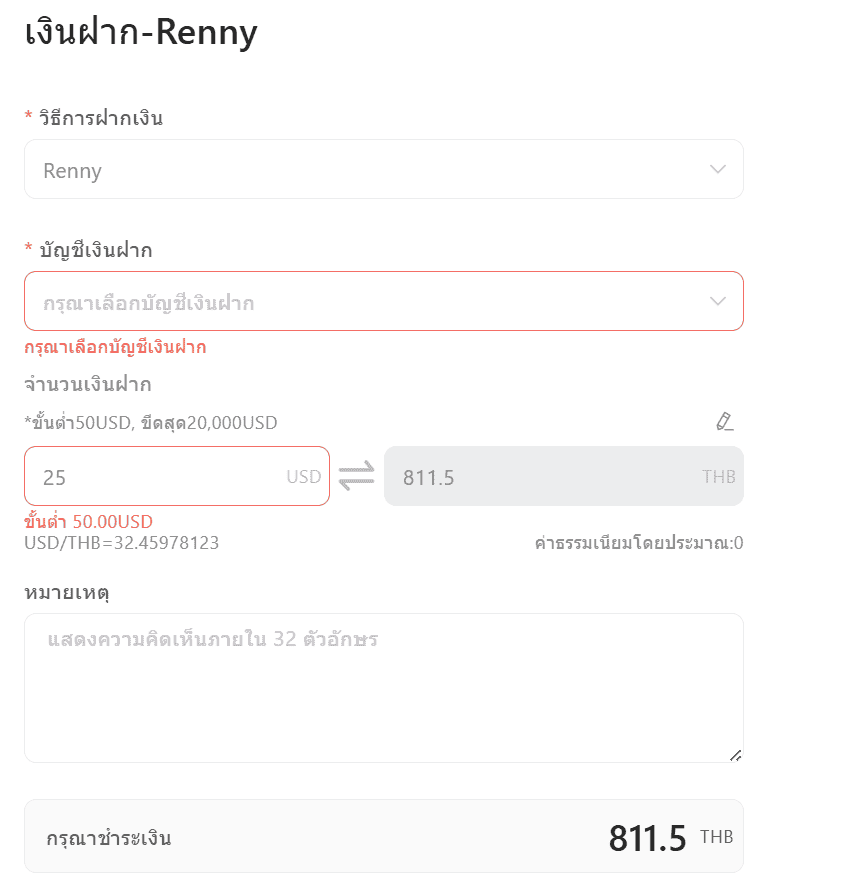Click the resize handle of the remarks box
This screenshot has width=842, height=889.
click(736, 755)
